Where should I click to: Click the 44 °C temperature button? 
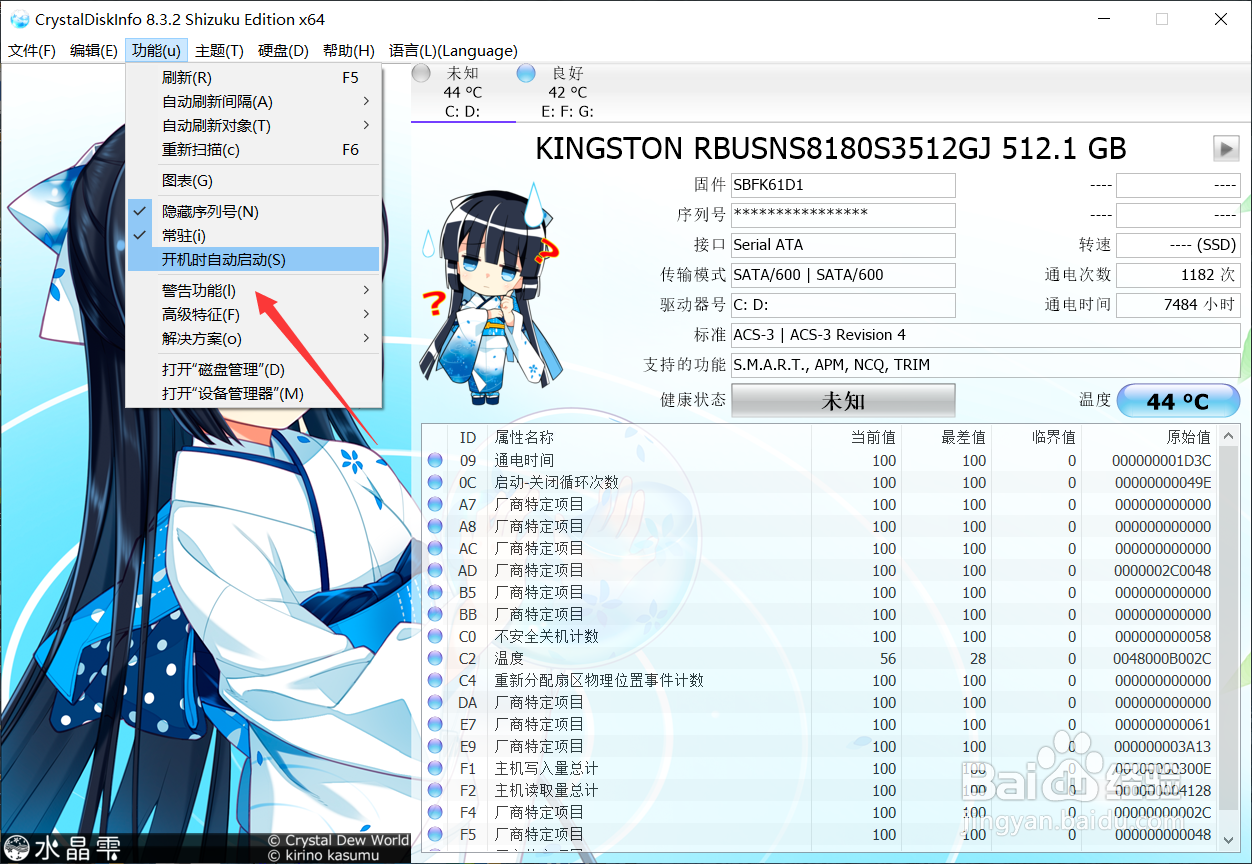click(1178, 400)
